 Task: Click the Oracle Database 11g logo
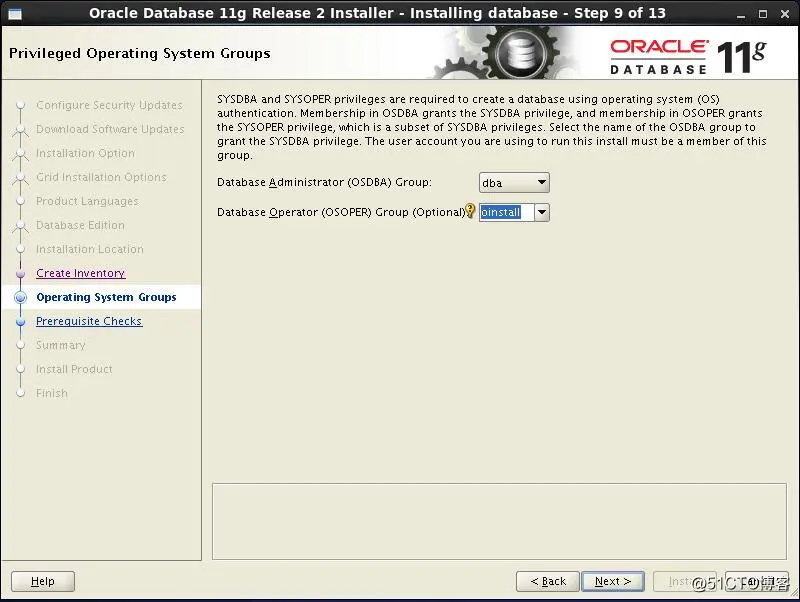[687, 56]
